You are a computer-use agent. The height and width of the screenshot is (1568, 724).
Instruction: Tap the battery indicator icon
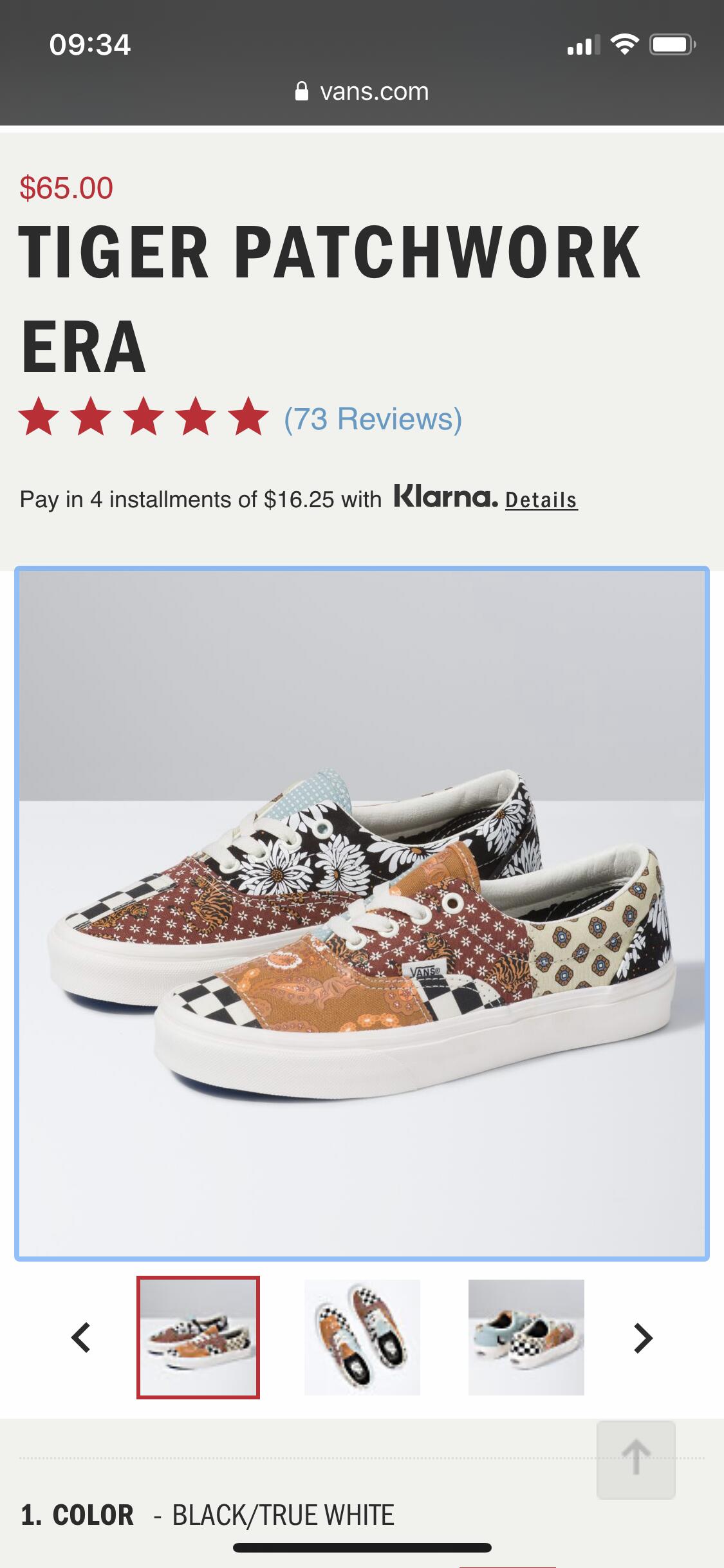click(x=673, y=45)
